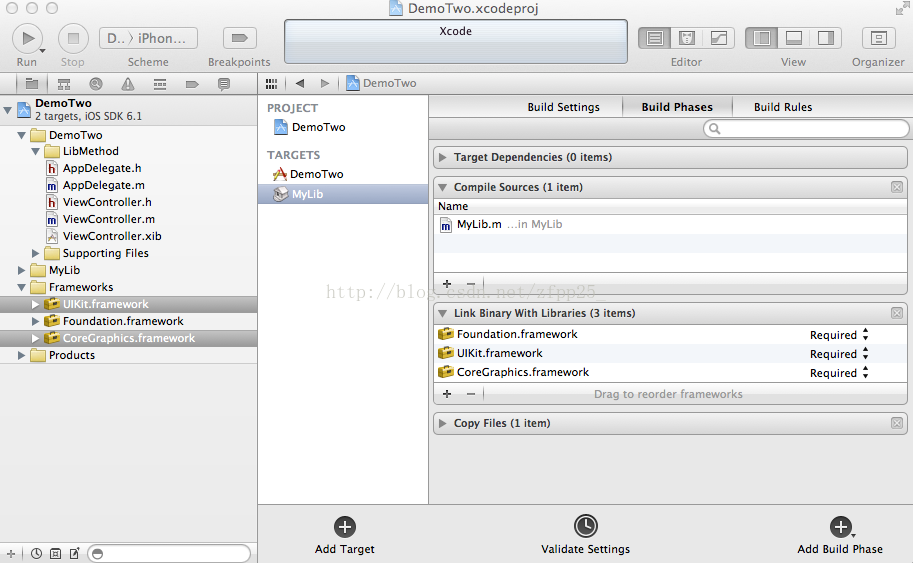Collapse the Frameworks group
The width and height of the screenshot is (913, 563).
[22, 287]
